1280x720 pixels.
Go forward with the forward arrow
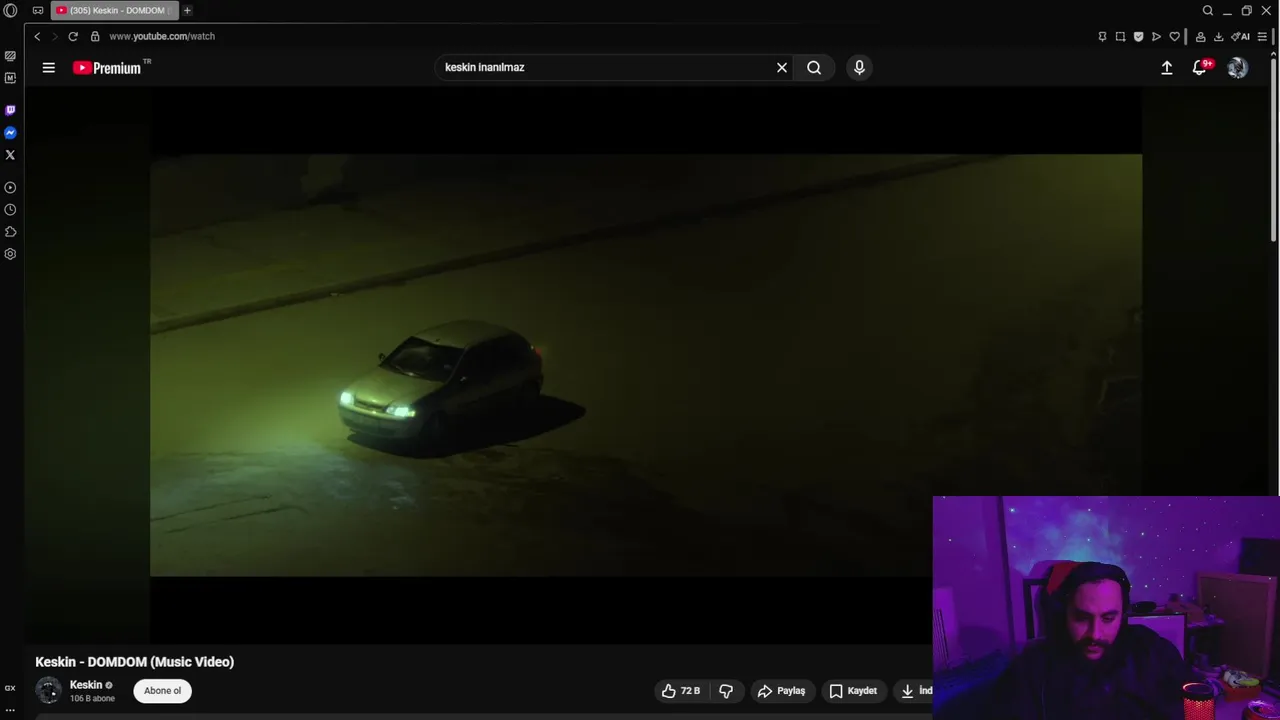55,36
